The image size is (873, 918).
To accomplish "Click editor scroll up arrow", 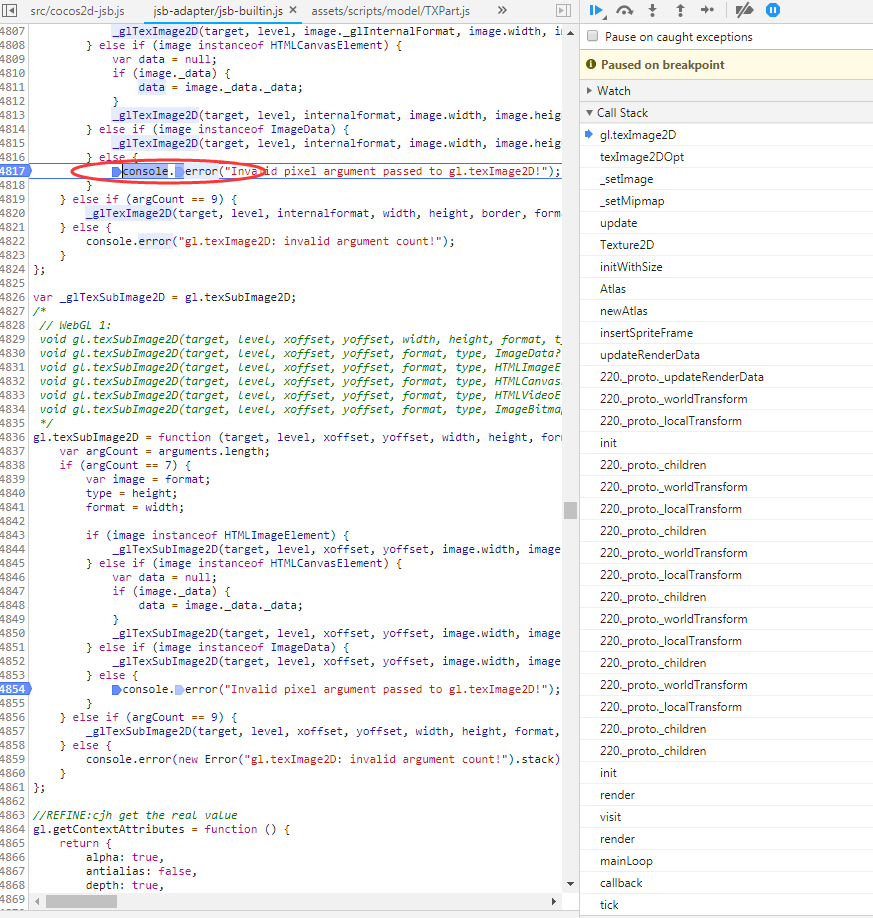I will tap(570, 32).
